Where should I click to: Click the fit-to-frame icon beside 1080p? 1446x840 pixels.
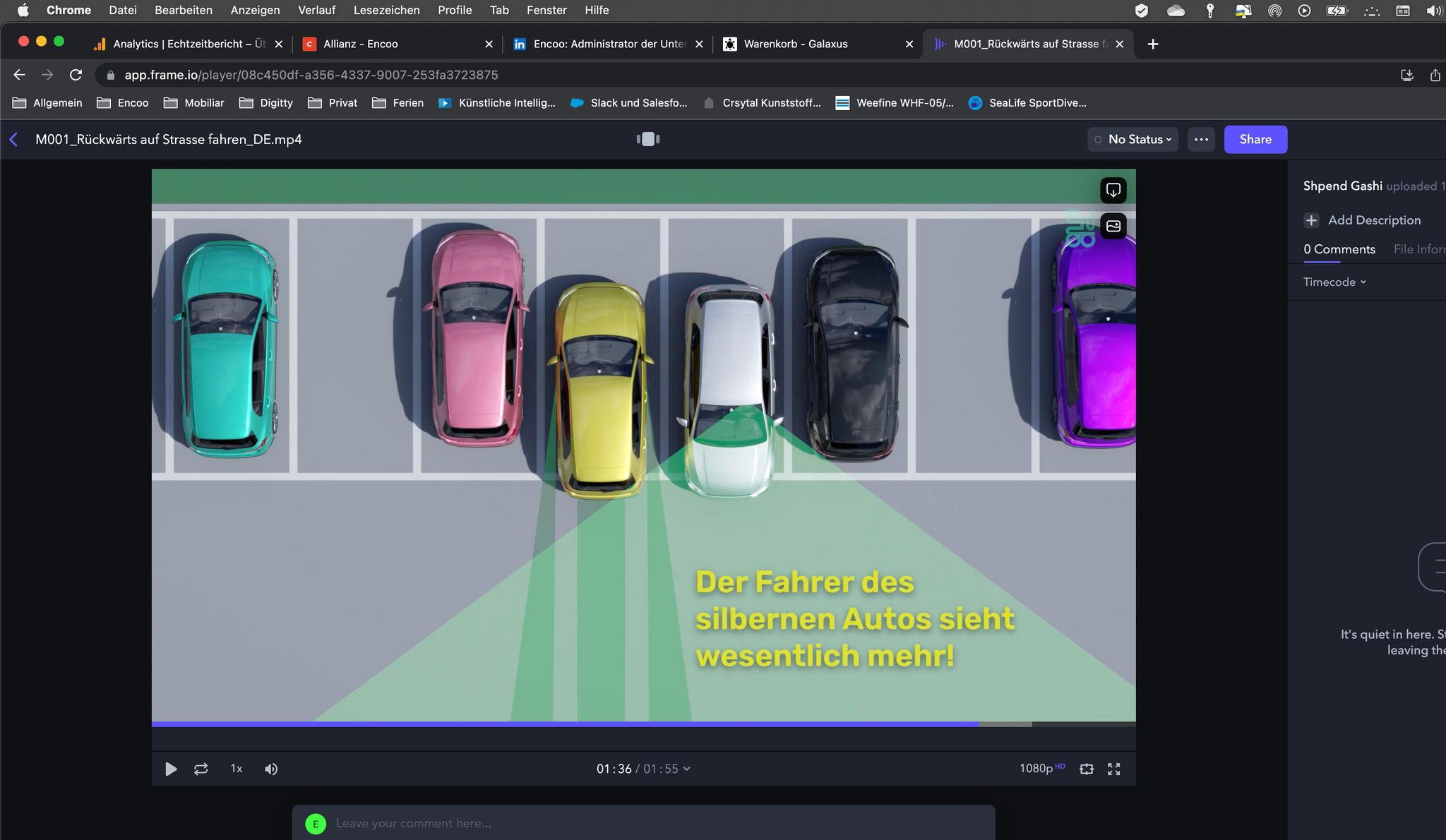pos(1087,769)
